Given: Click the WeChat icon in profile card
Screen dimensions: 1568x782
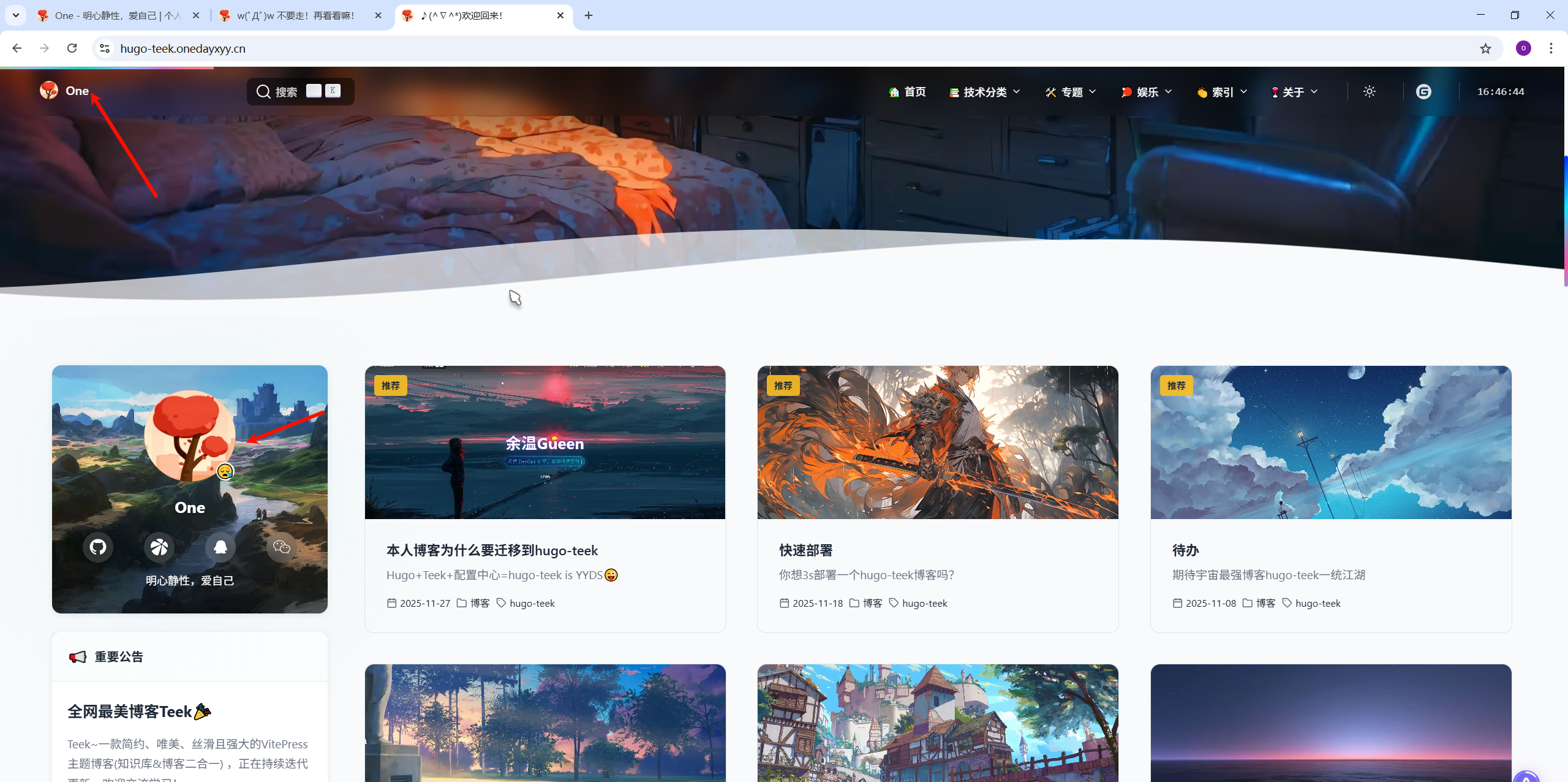Looking at the screenshot, I should point(282,547).
